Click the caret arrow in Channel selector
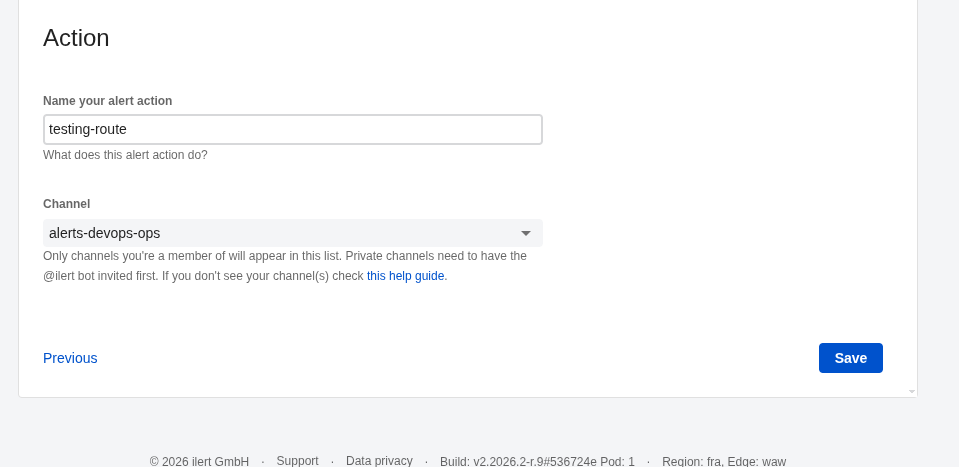959x467 pixels. pyautogui.click(x=526, y=233)
